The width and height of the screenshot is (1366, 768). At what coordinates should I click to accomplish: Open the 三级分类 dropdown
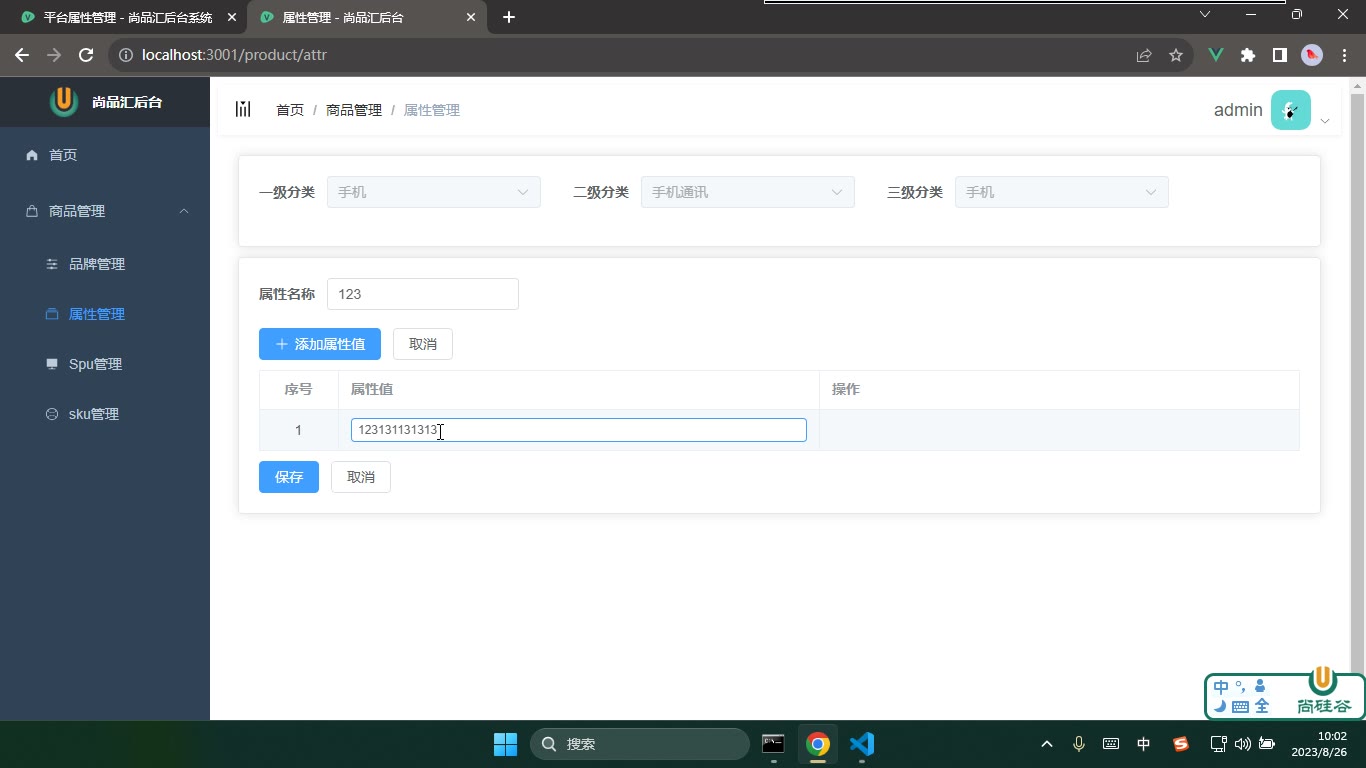tap(1062, 192)
